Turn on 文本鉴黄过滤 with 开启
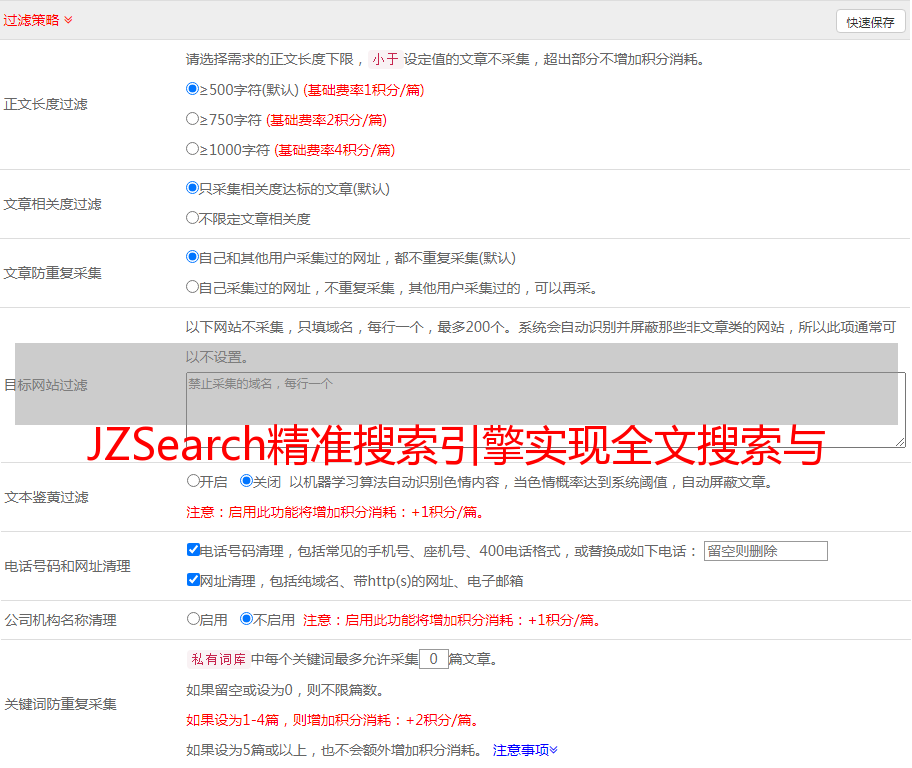 point(193,481)
